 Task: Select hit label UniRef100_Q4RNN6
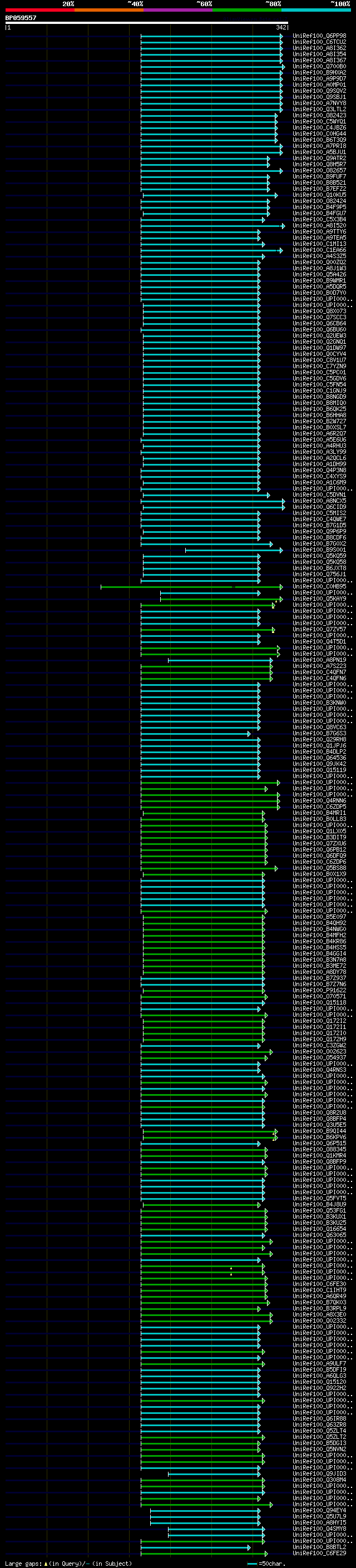click(x=319, y=800)
